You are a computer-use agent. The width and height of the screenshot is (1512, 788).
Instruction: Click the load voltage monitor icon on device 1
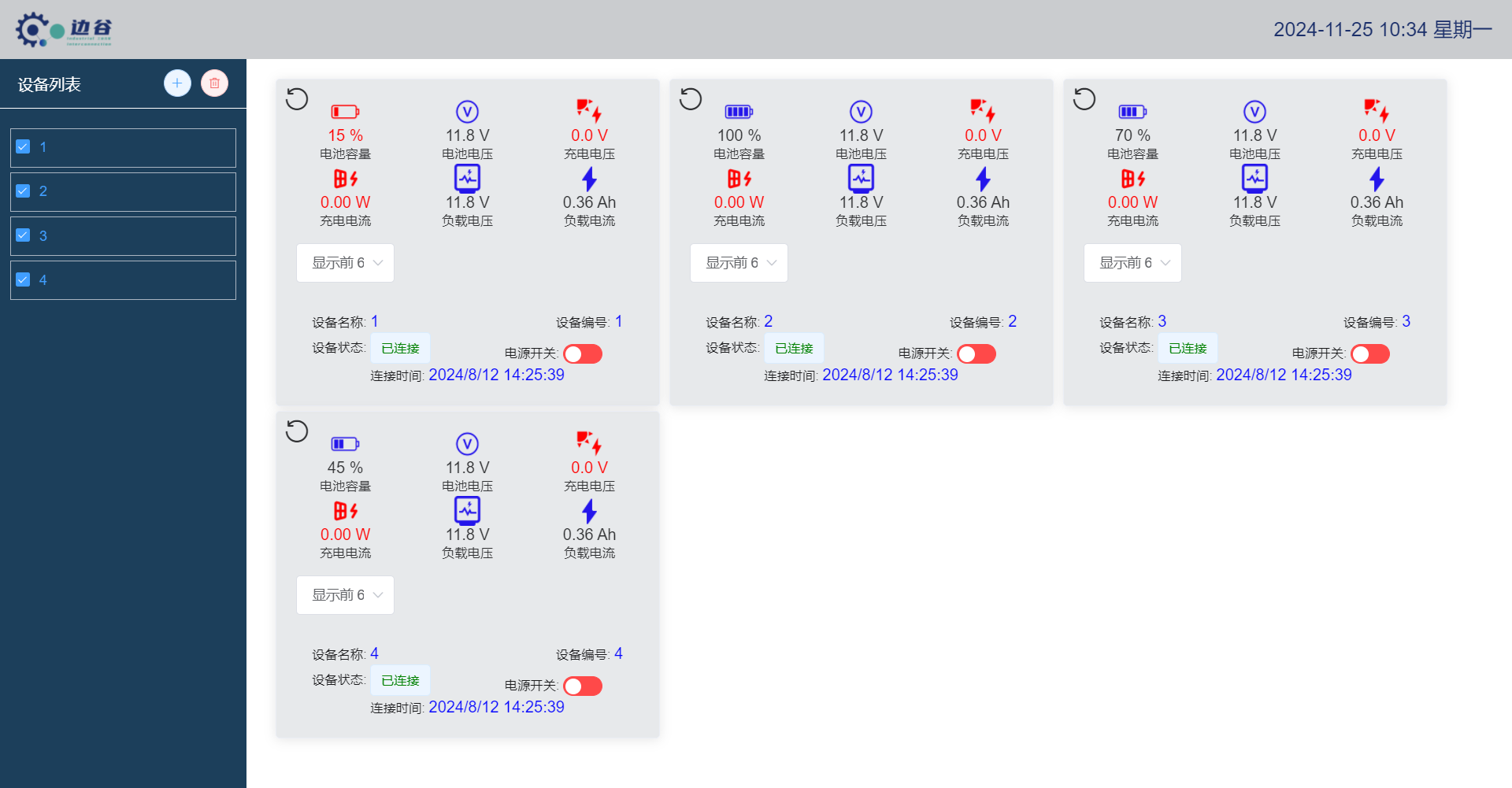point(467,179)
